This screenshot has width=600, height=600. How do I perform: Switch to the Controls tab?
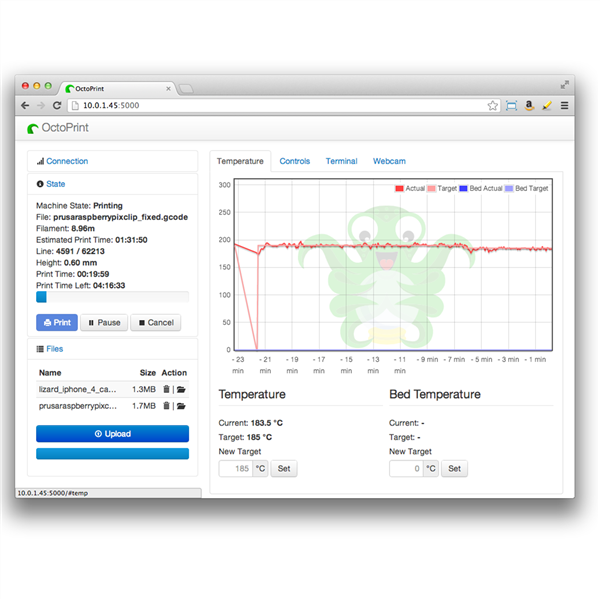[294, 161]
